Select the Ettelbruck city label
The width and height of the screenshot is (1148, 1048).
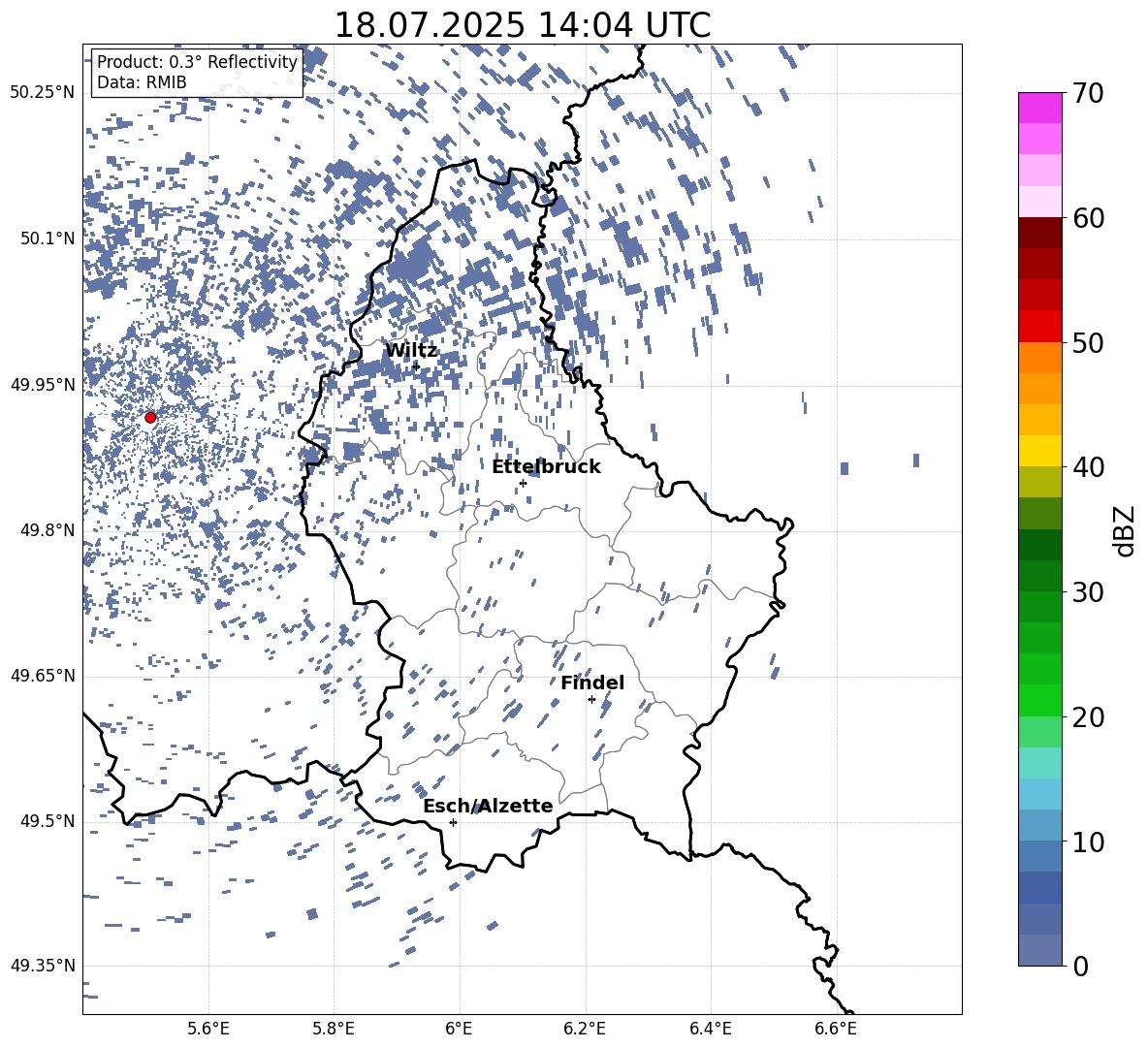point(546,467)
